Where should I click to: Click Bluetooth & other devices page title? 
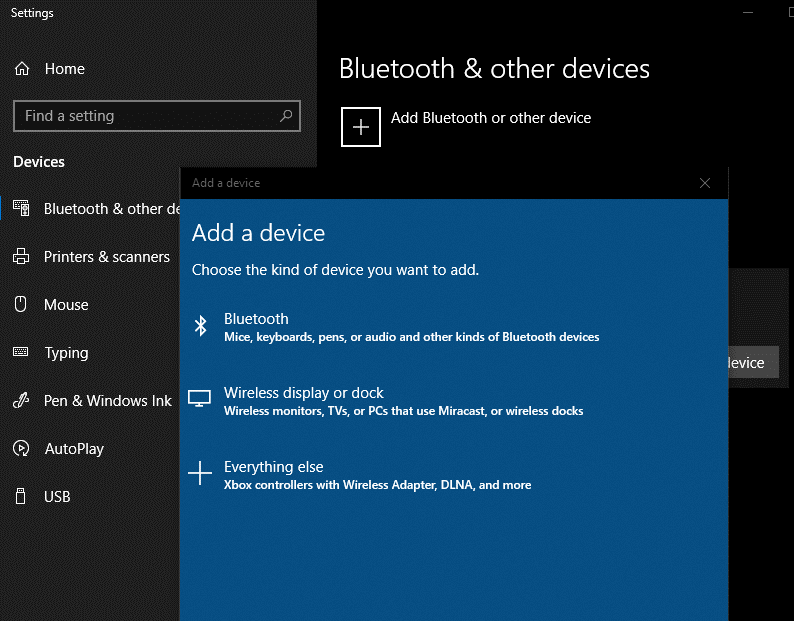pos(494,68)
